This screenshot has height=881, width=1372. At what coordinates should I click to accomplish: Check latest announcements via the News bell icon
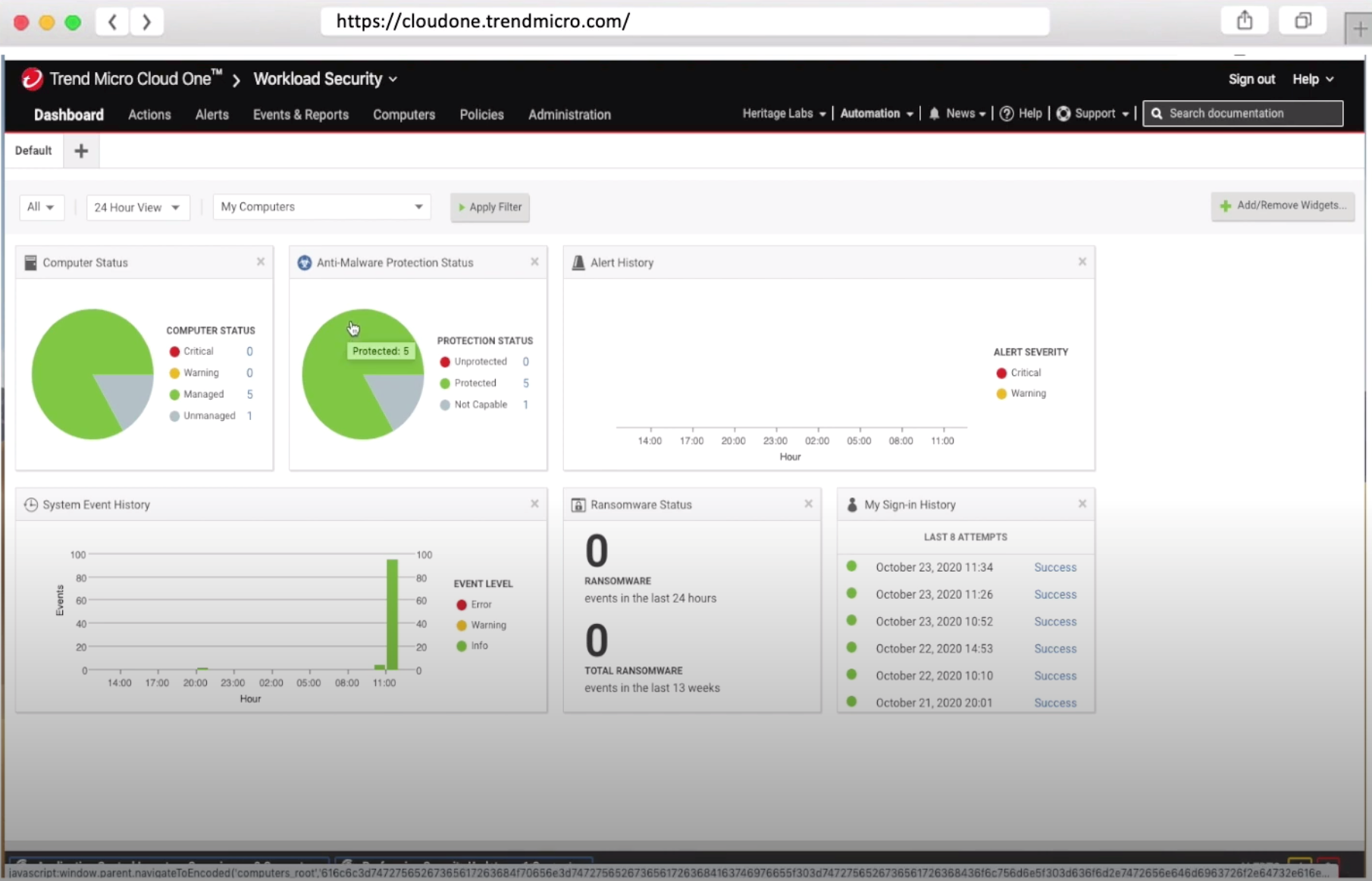[934, 114]
